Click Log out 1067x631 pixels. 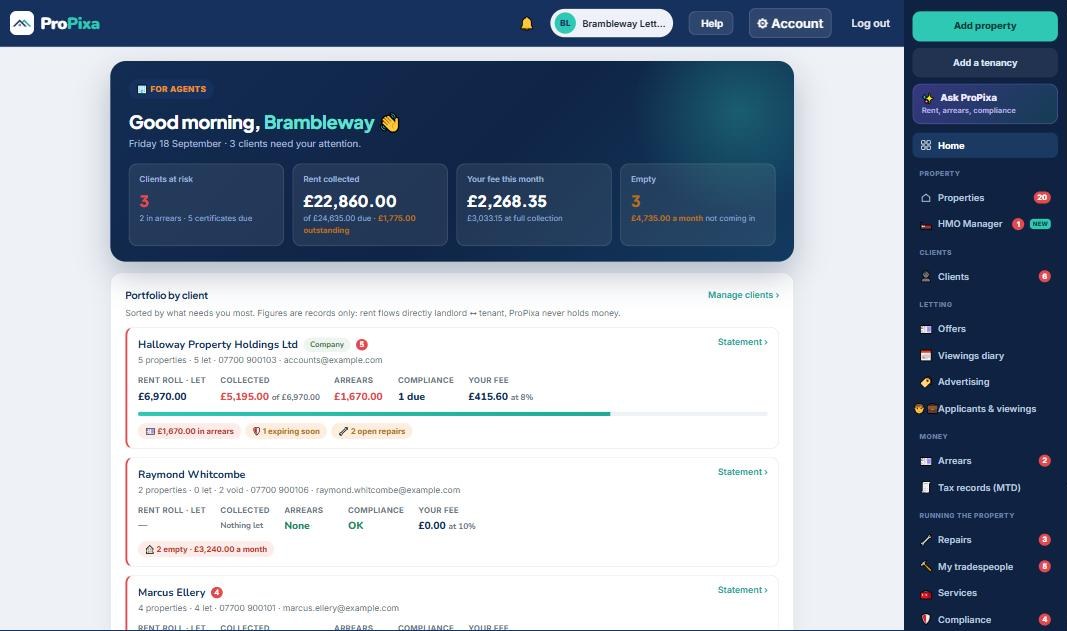coord(870,23)
